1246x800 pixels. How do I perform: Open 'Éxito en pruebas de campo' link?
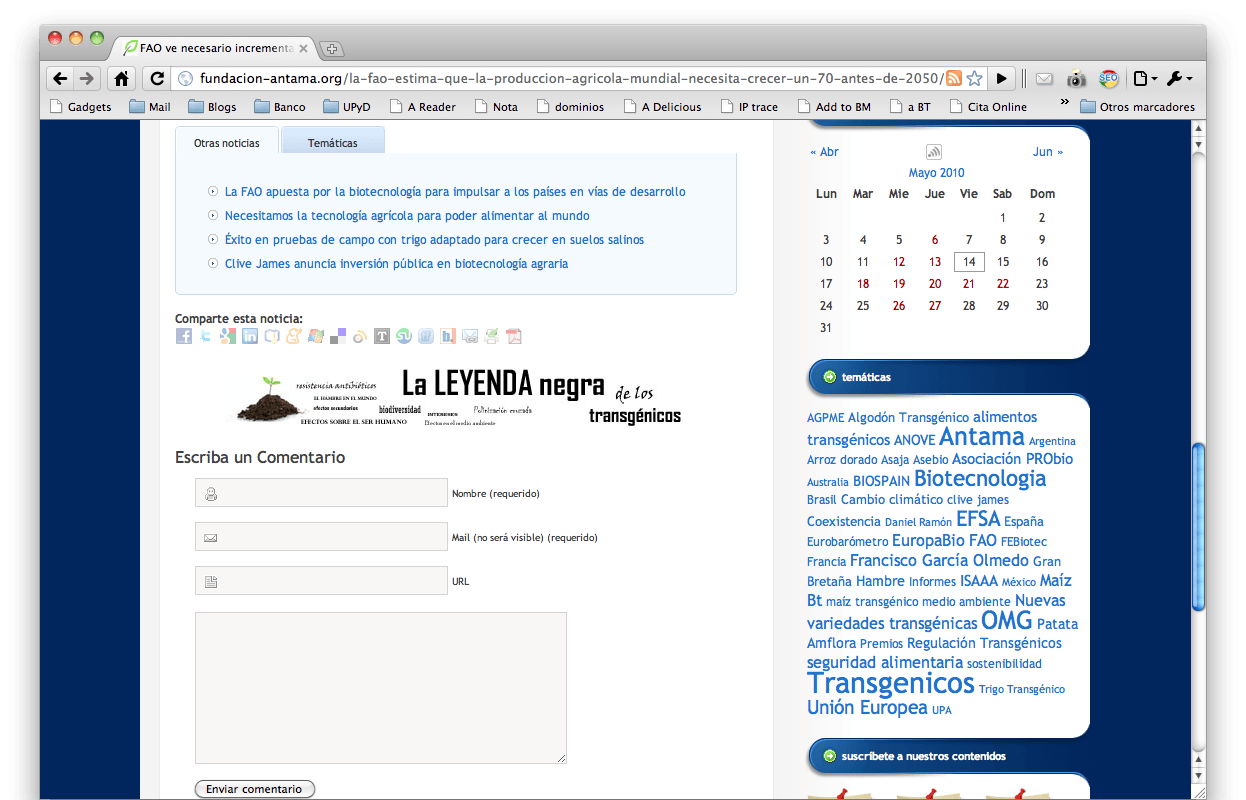[x=434, y=240]
